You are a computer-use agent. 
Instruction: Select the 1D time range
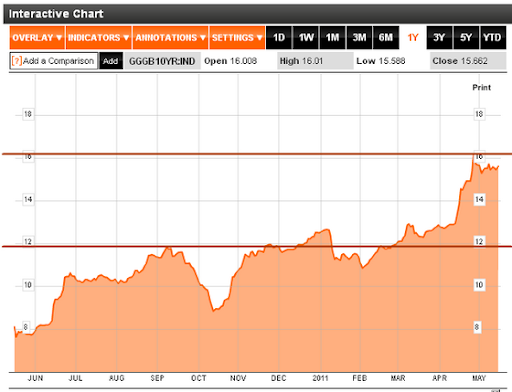point(279,38)
